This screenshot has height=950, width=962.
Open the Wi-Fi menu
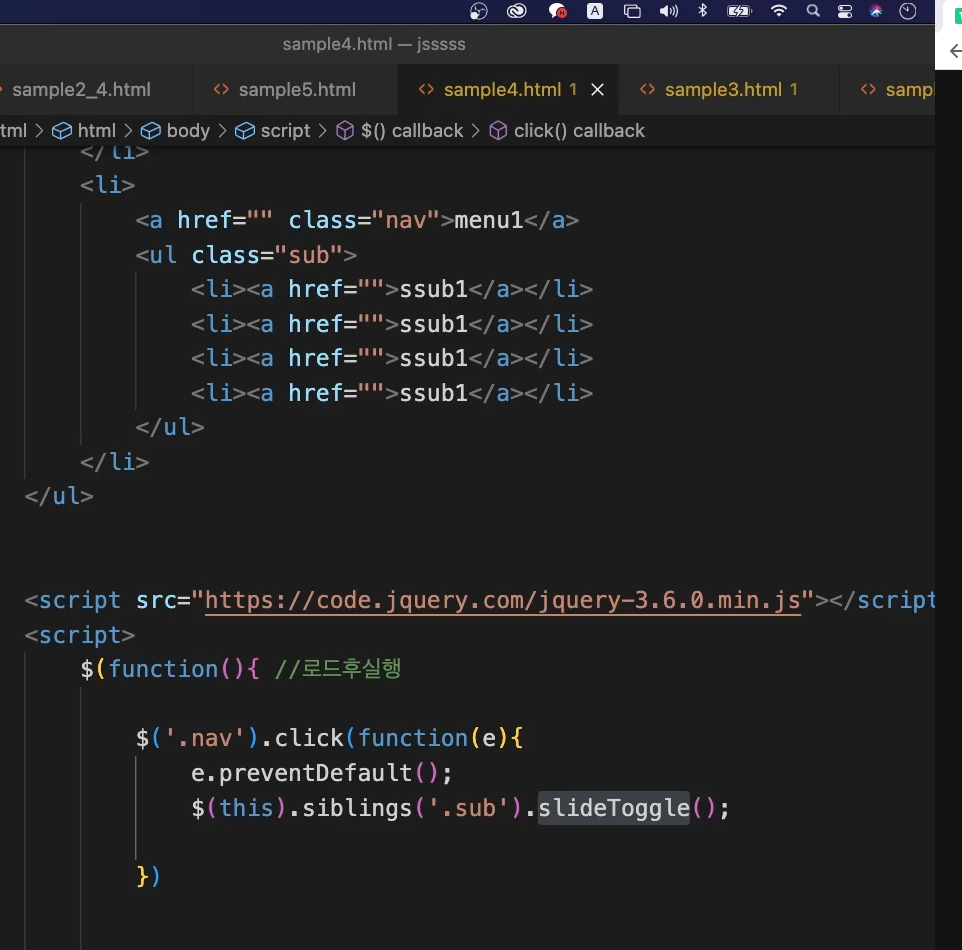point(779,10)
